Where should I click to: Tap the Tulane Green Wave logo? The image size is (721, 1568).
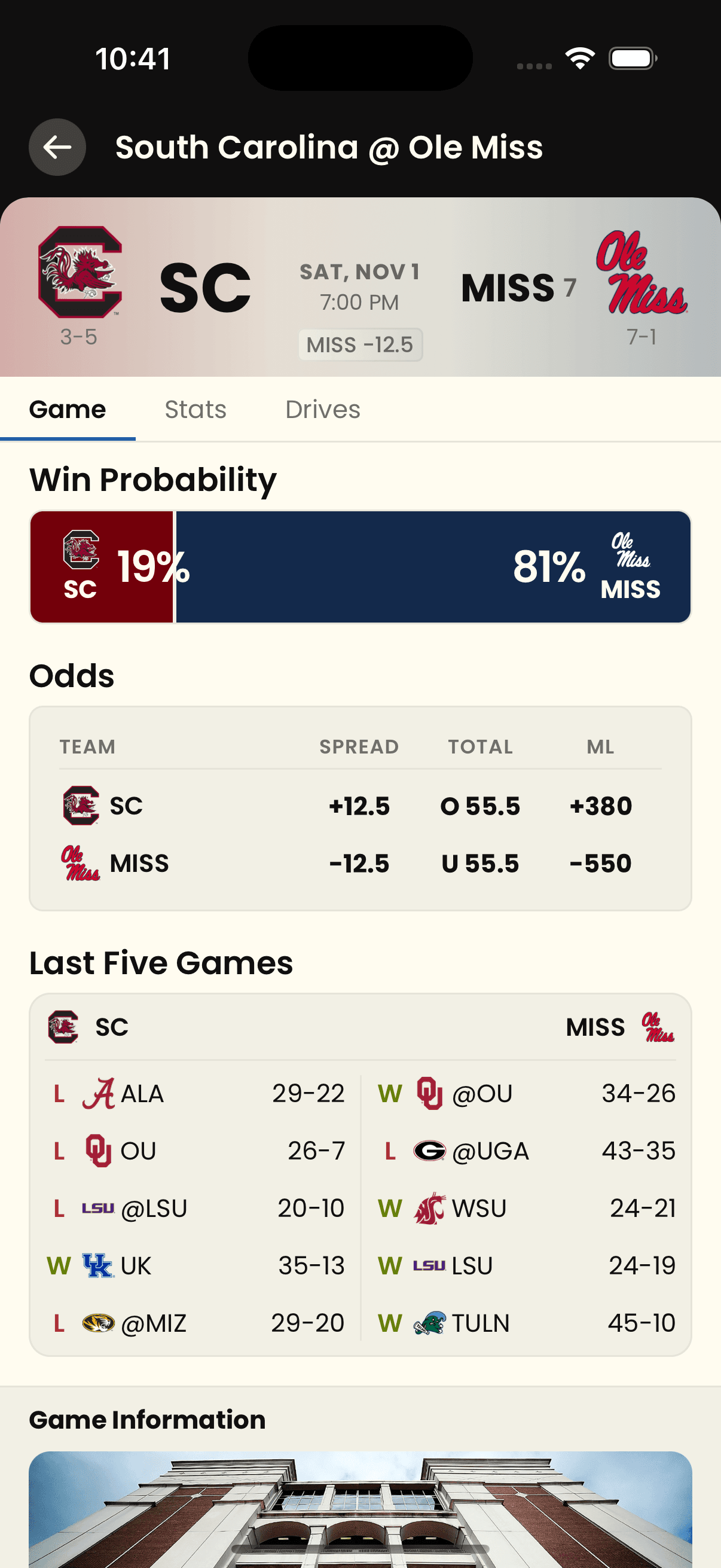pyautogui.click(x=430, y=1323)
